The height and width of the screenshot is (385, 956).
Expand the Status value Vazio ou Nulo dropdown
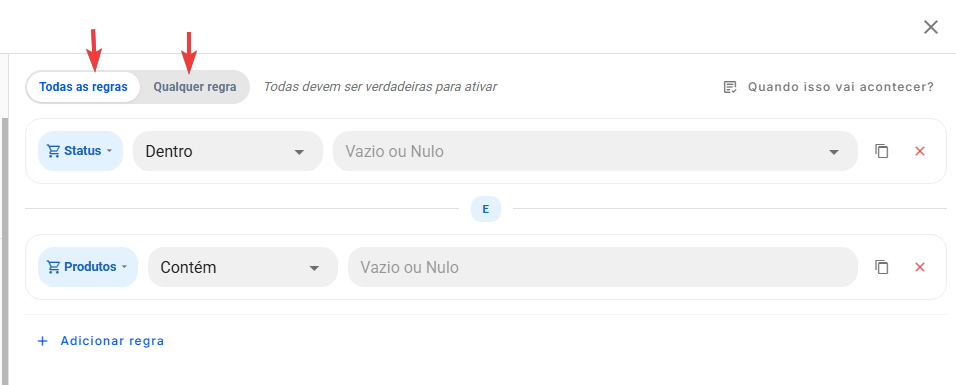coord(595,151)
